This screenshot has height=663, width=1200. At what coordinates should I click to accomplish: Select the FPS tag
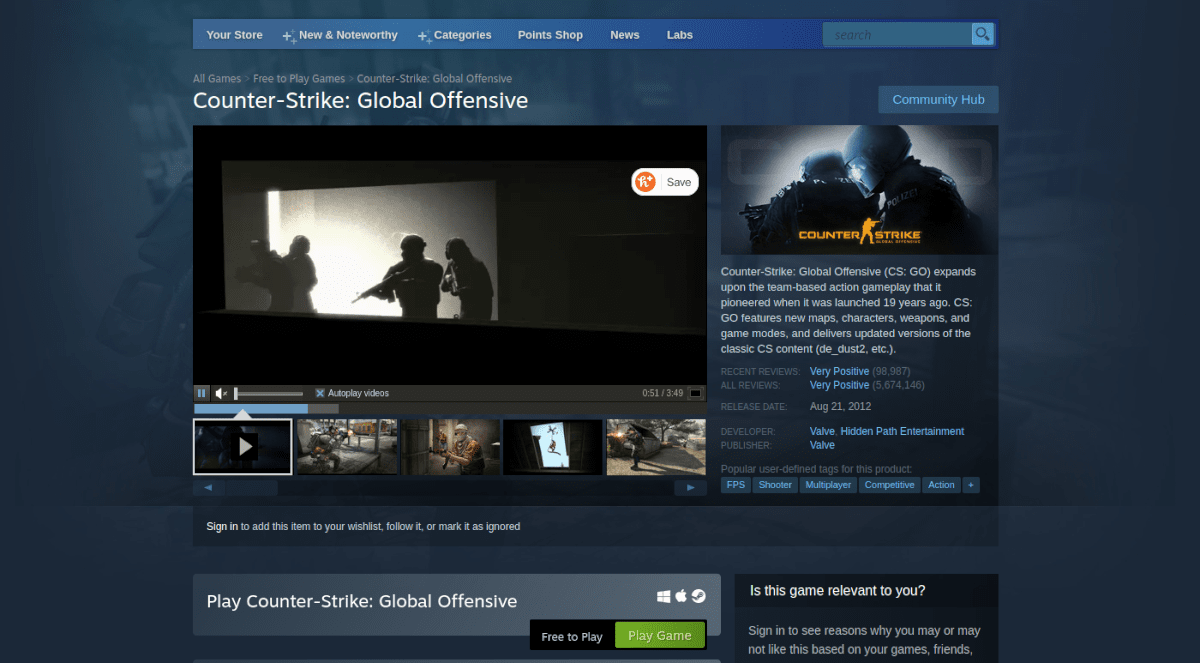(x=735, y=484)
